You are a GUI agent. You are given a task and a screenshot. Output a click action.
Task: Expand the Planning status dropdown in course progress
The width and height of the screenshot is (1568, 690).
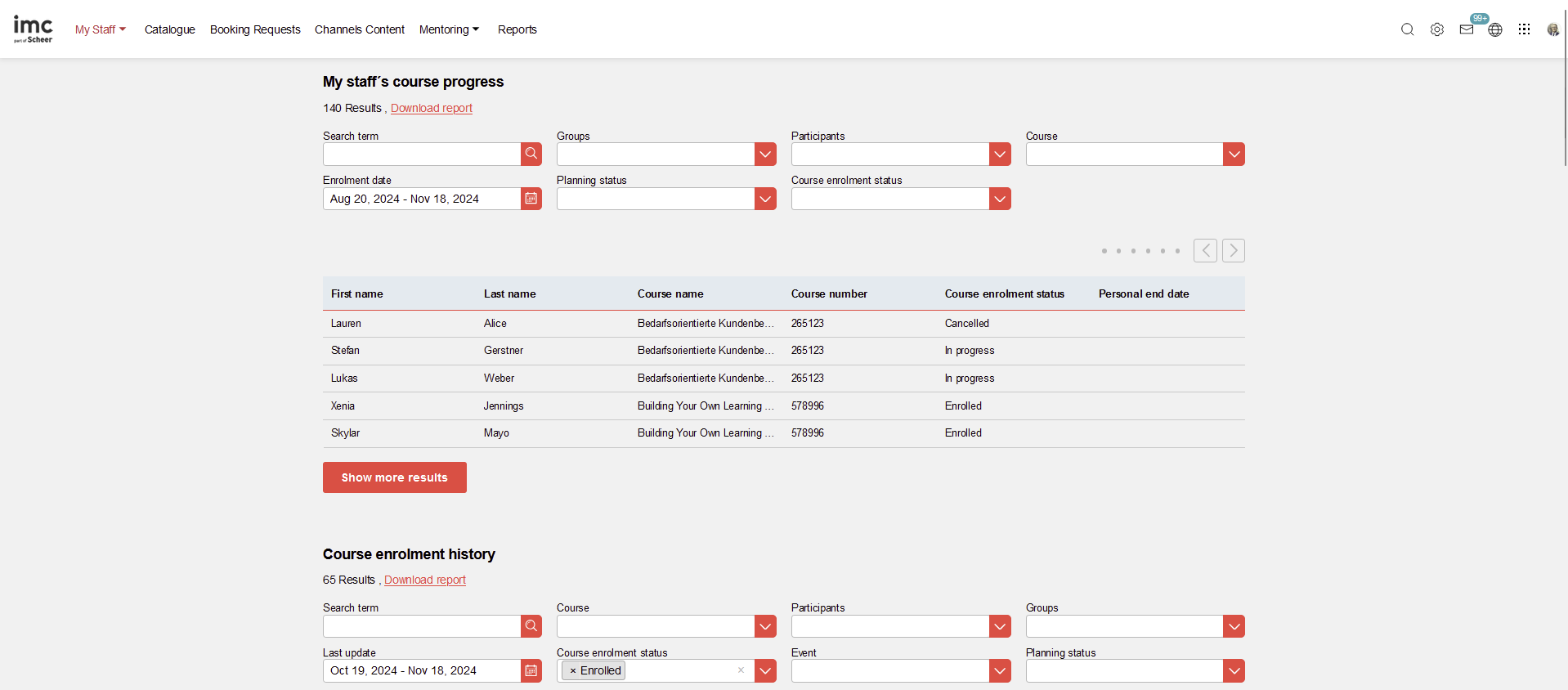click(x=765, y=199)
